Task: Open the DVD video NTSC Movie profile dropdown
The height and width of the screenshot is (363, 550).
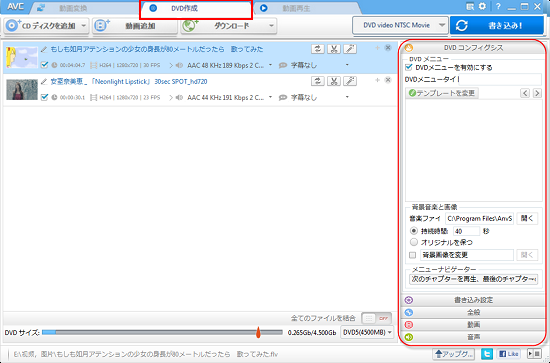Action: [400, 25]
